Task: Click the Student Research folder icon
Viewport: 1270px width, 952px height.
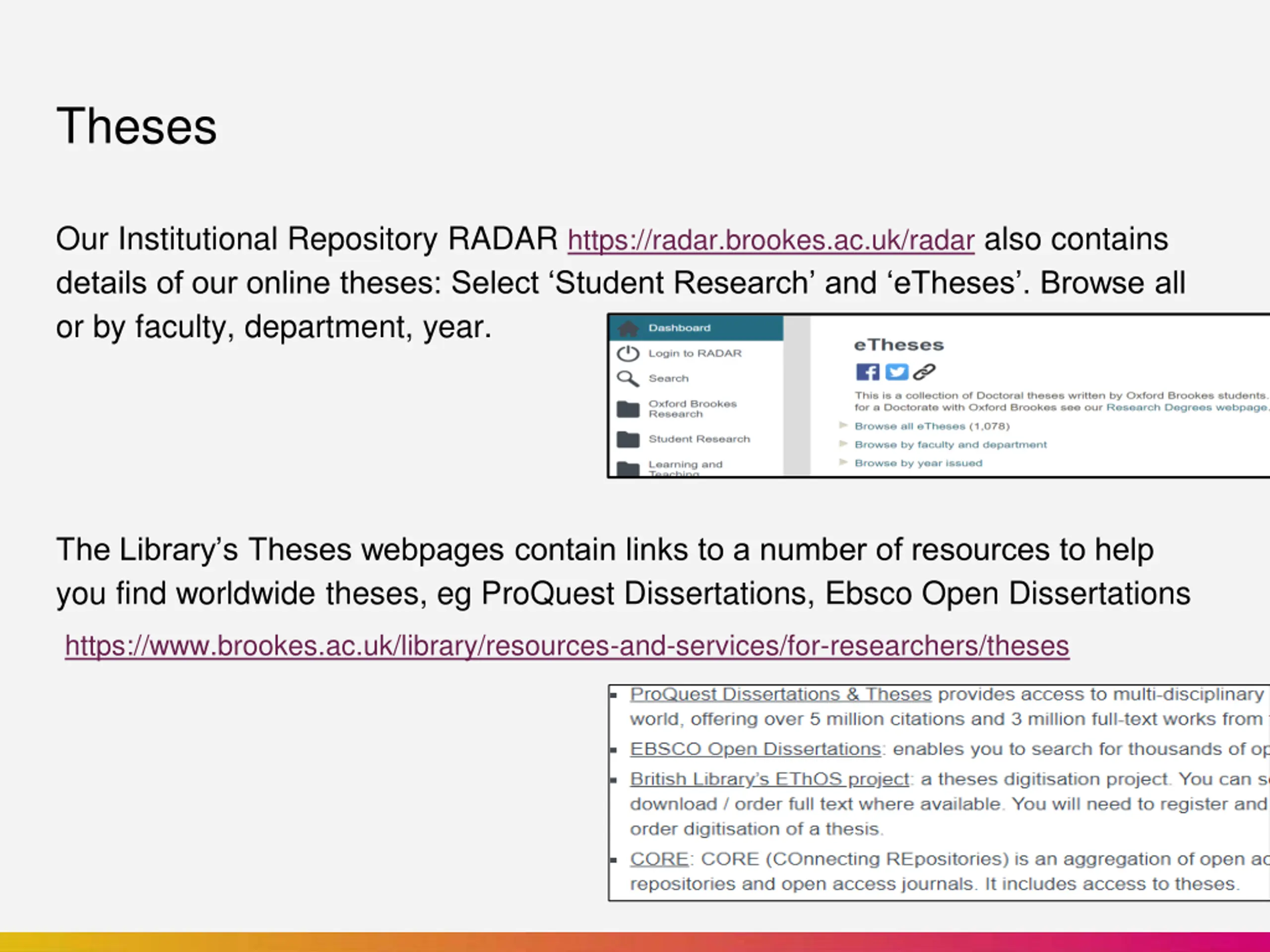Action: pyautogui.click(x=628, y=440)
